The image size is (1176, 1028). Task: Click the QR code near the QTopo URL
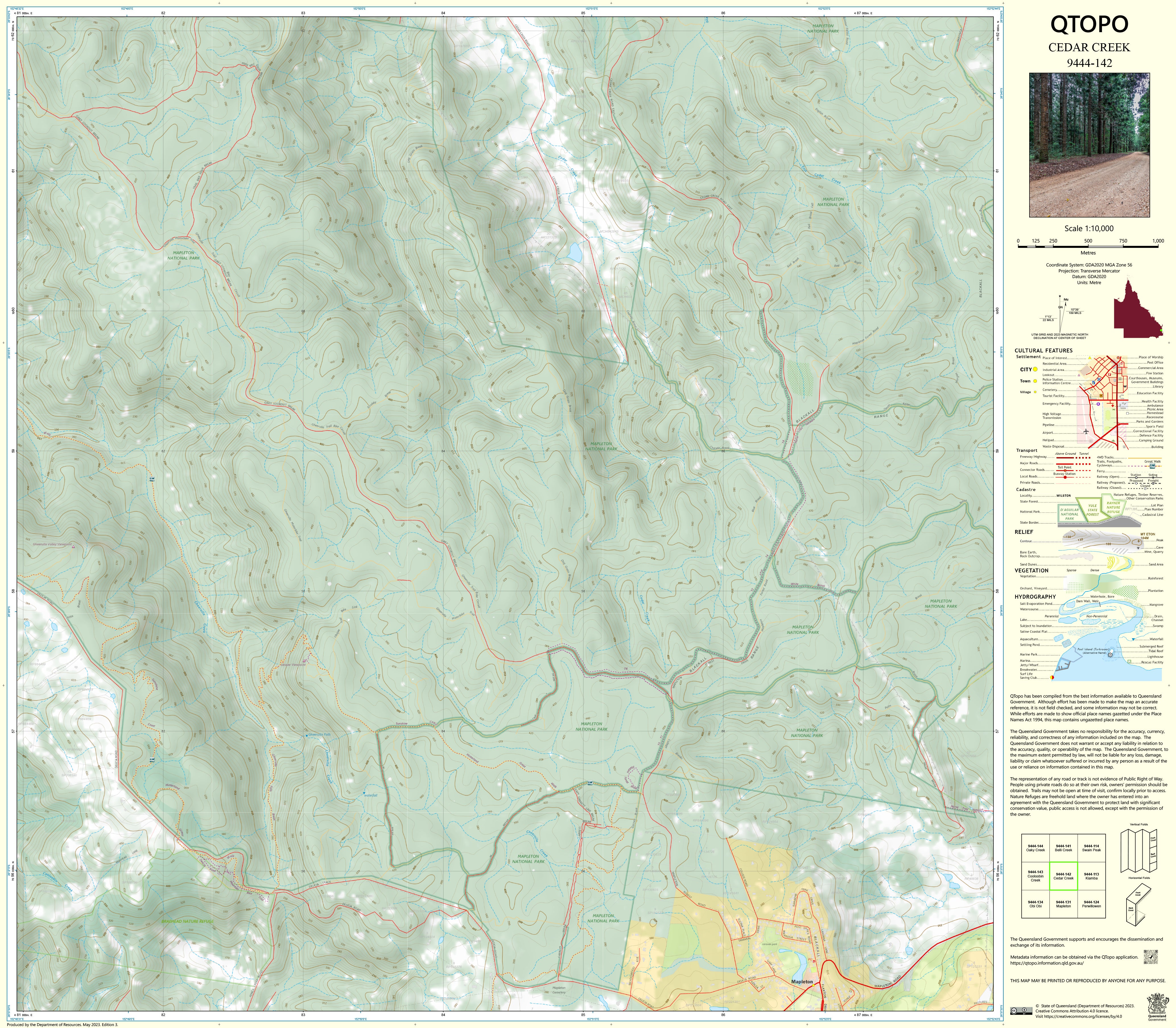(1151, 957)
